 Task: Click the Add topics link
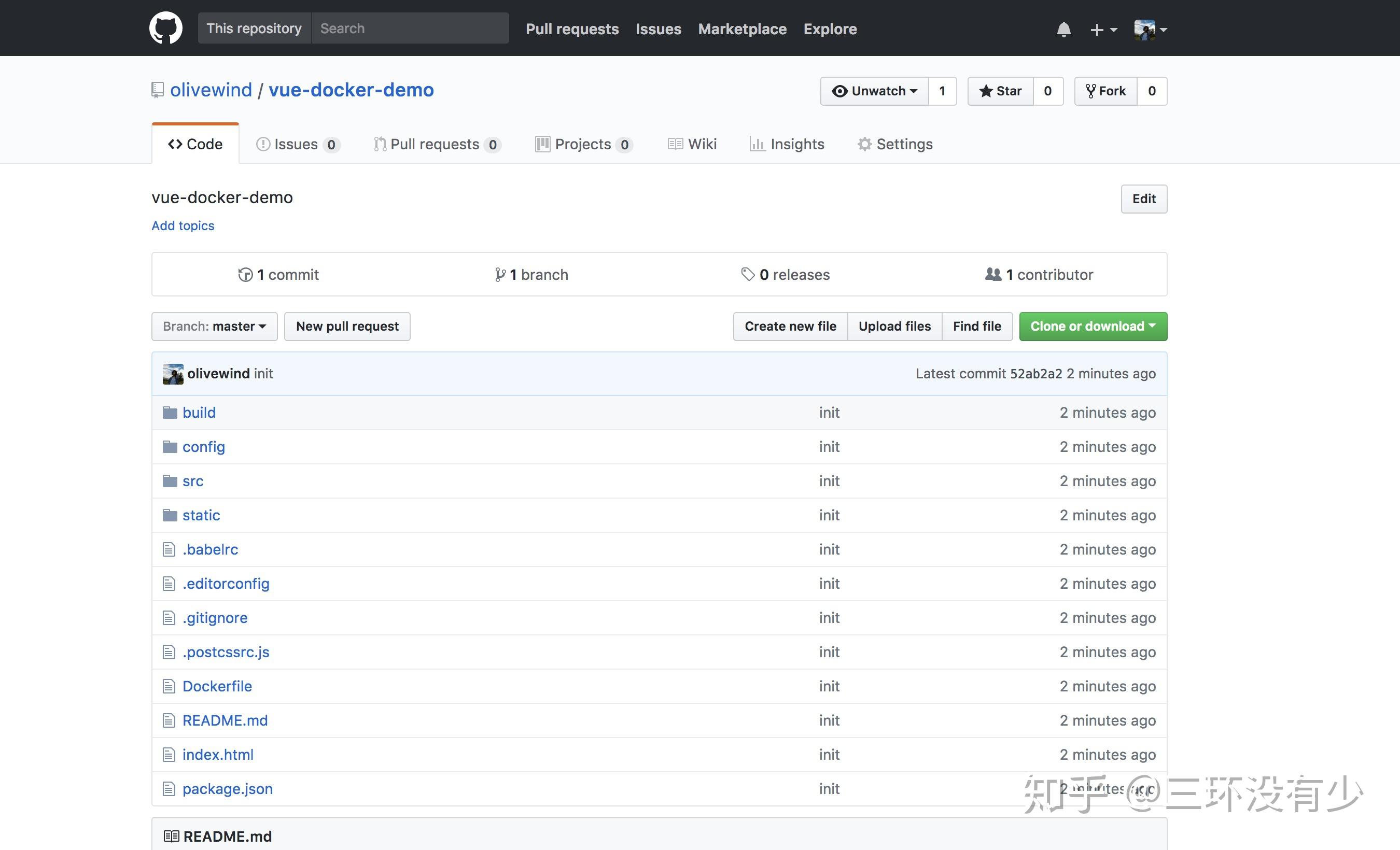pos(183,226)
